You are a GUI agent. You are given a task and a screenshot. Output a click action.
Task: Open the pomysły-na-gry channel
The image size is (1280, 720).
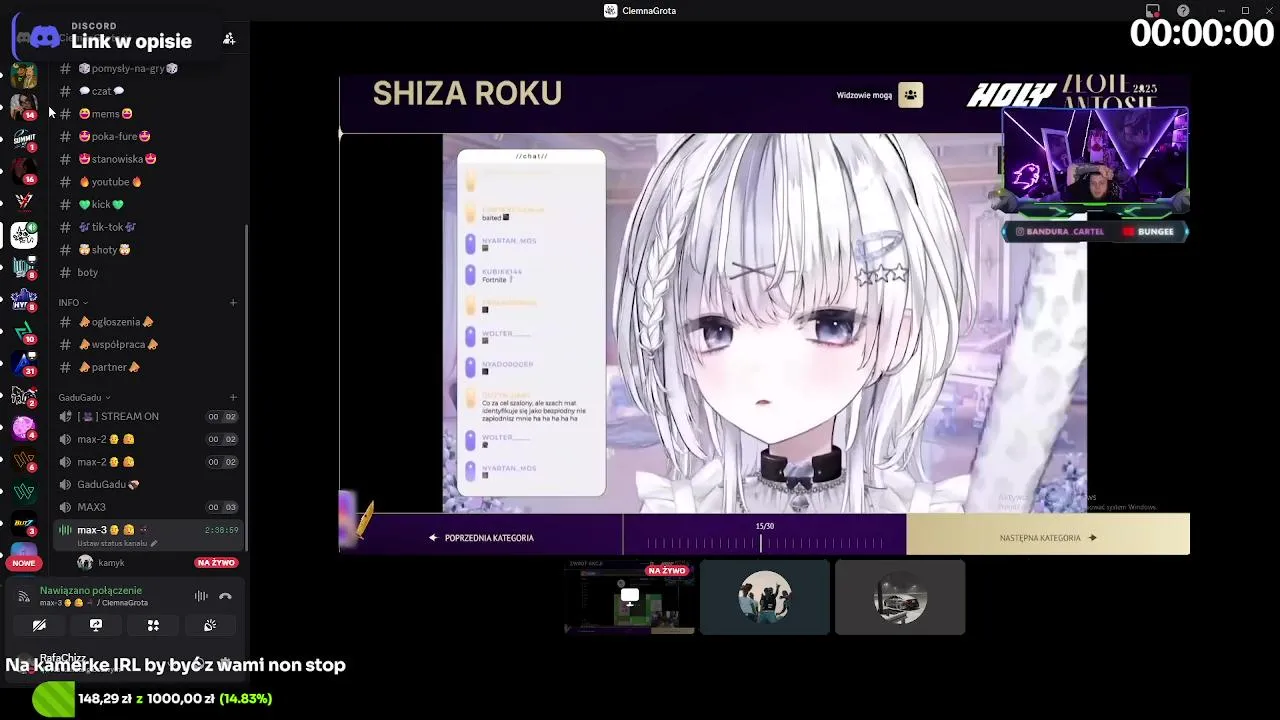point(147,68)
